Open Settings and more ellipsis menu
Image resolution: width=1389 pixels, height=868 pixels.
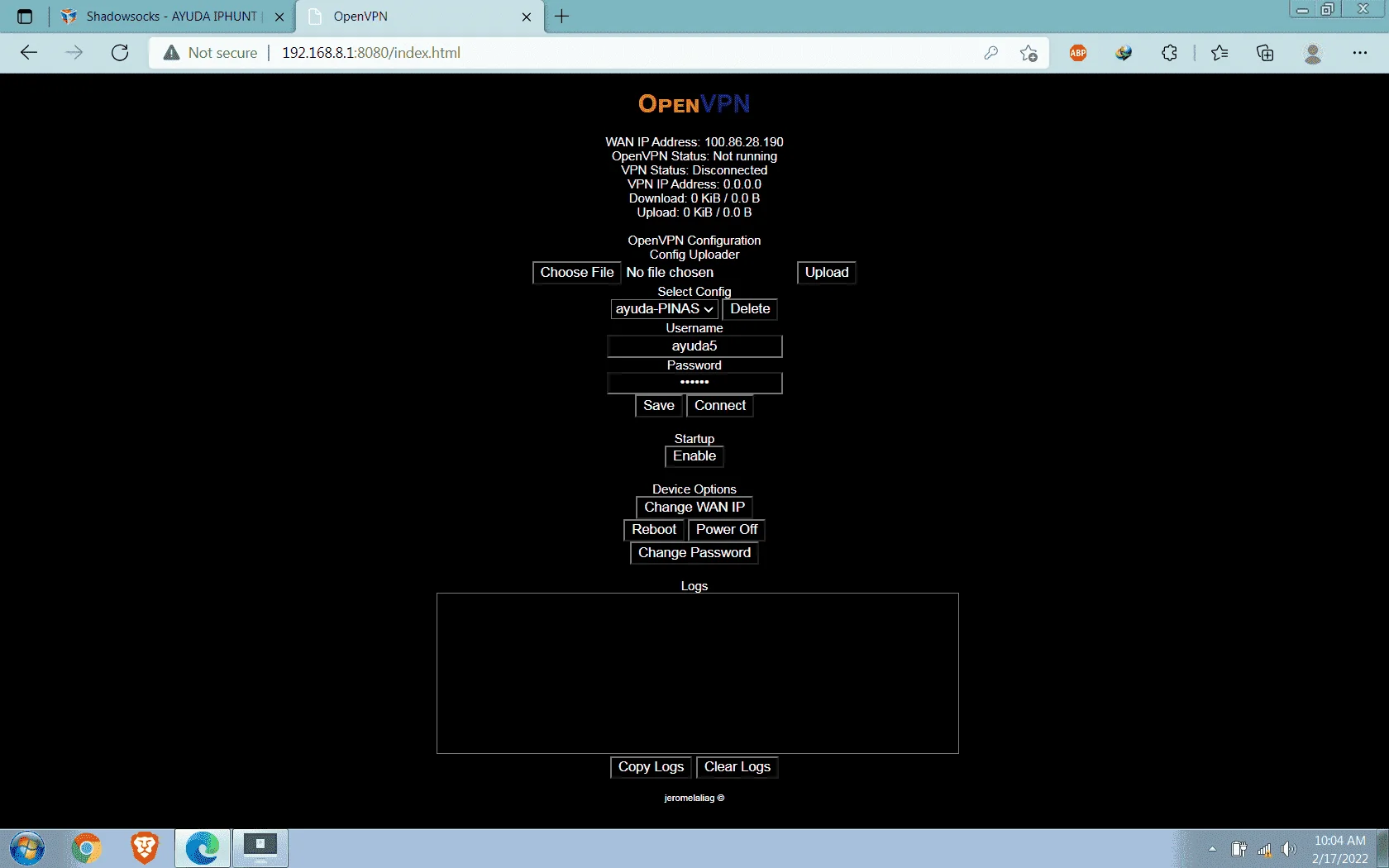tap(1359, 53)
